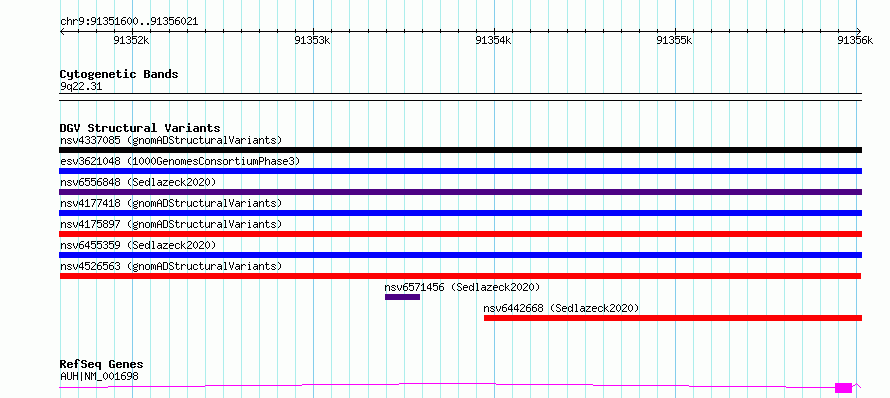
Task: Click the 91353k ruler tick label
Action: [313, 40]
